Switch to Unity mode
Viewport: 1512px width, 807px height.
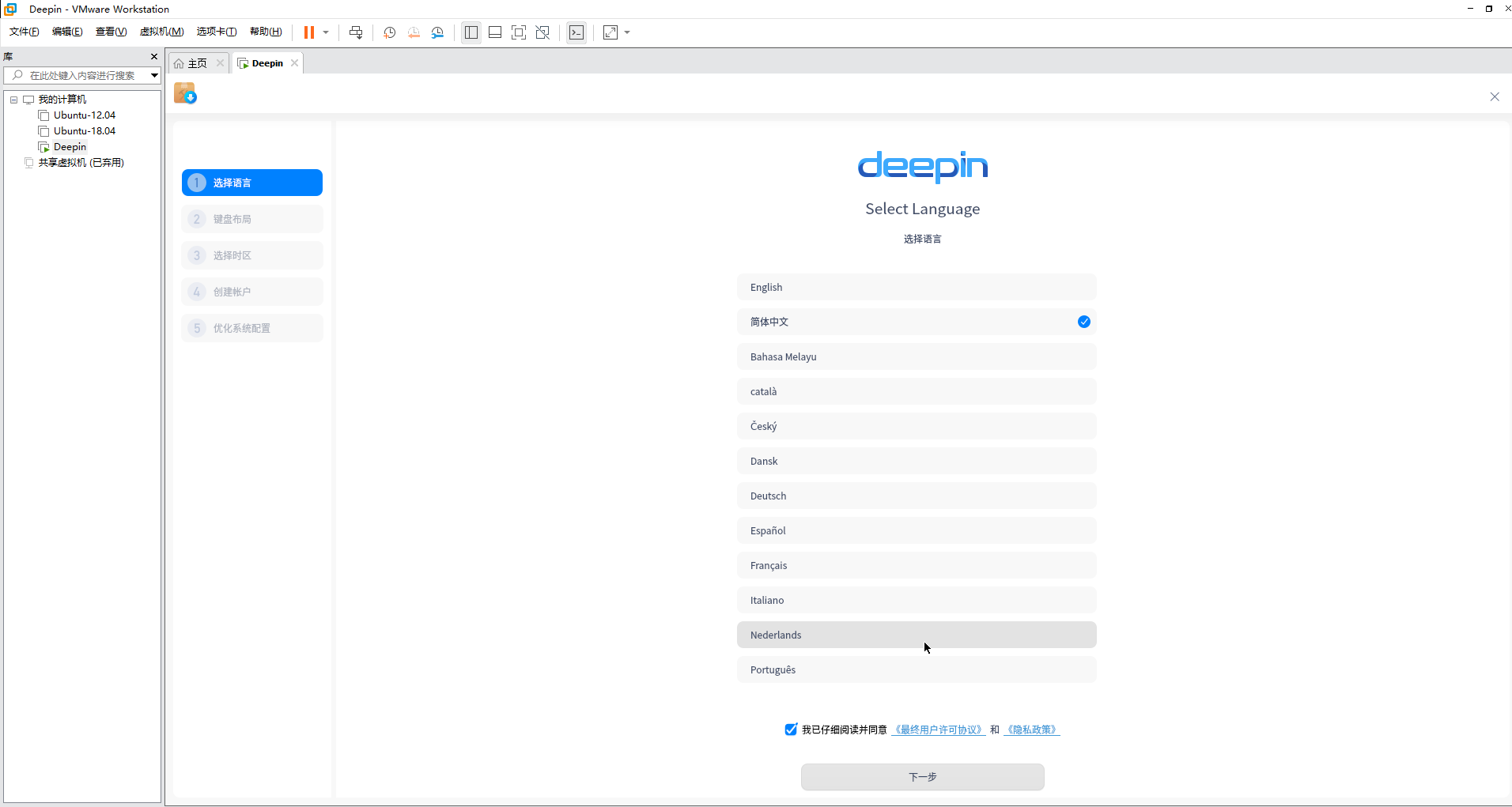[542, 32]
